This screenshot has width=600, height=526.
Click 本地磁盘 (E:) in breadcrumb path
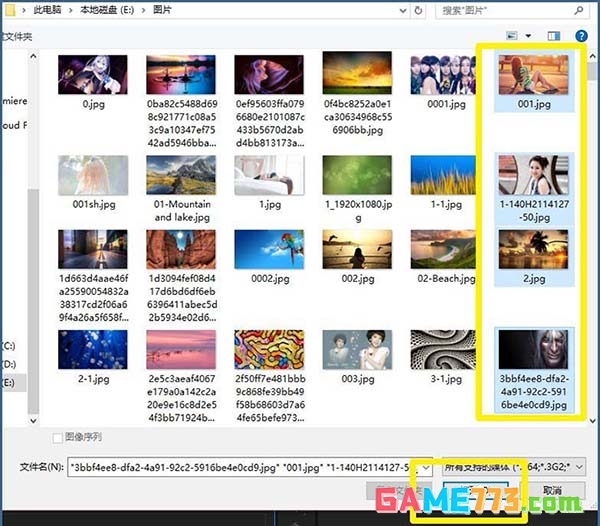click(x=107, y=10)
